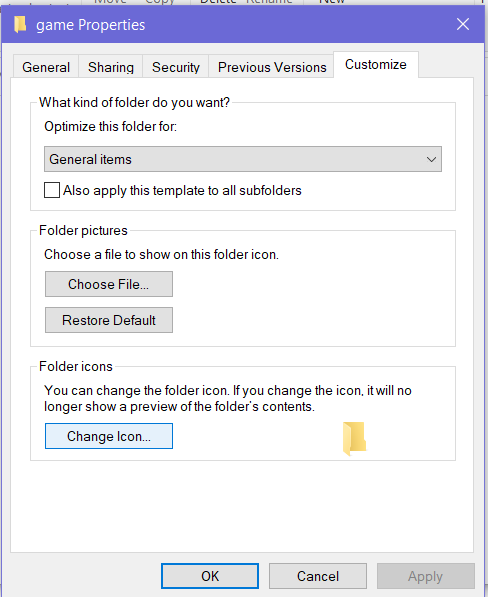Click the Choose File button
Screen dimensions: 488x597
click(109, 284)
